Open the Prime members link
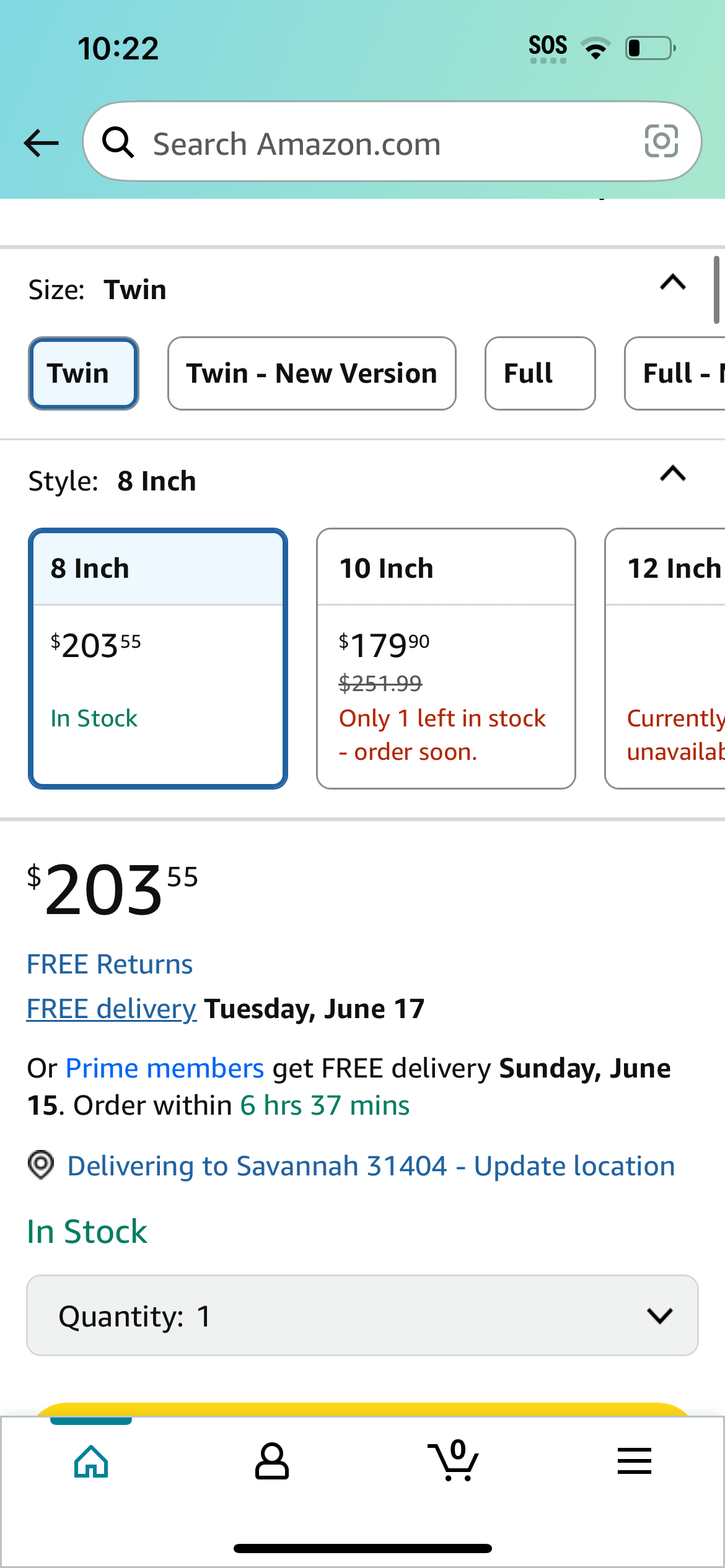This screenshot has width=725, height=1568. coord(165,1068)
